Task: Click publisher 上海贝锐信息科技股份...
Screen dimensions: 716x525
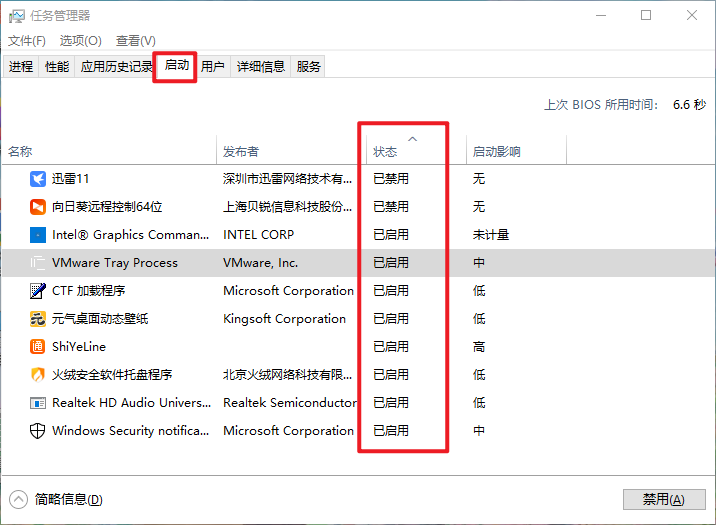Action: (288, 207)
